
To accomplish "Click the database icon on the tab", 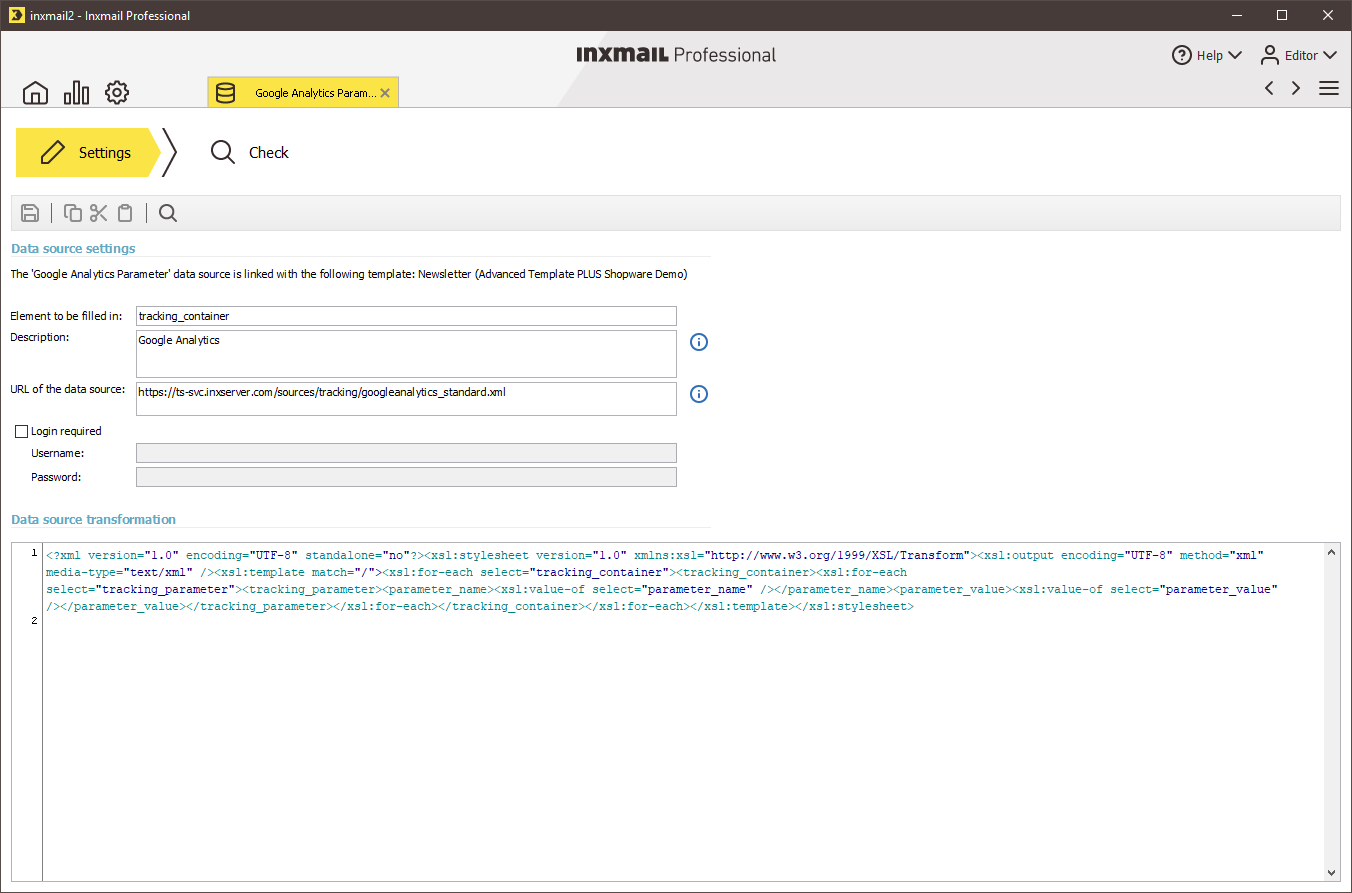I will tap(226, 93).
